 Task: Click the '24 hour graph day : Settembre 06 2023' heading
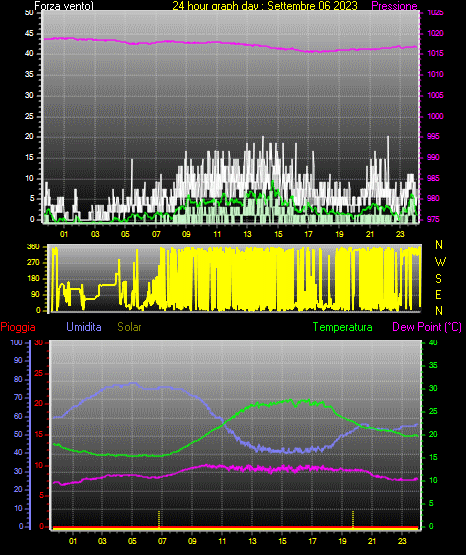click(265, 6)
